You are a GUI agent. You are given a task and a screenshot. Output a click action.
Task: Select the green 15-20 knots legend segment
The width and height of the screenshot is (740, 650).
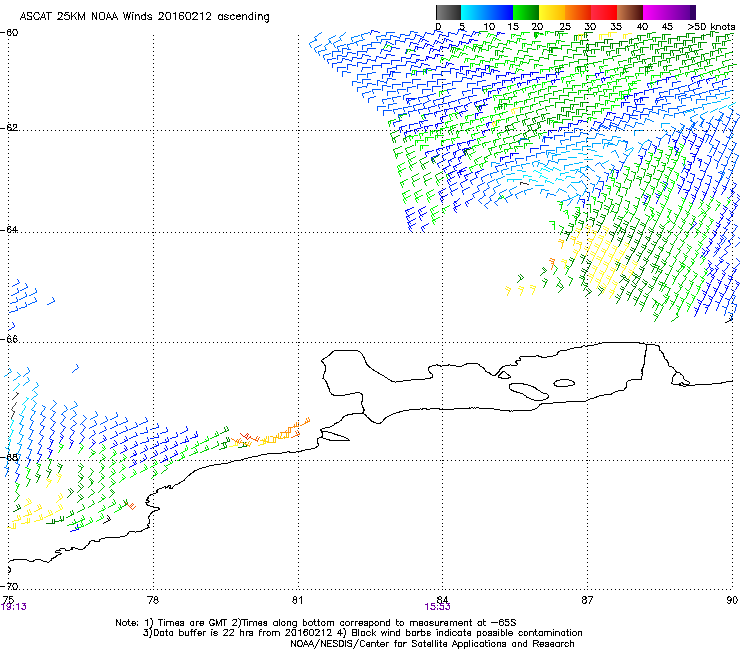coord(526,12)
